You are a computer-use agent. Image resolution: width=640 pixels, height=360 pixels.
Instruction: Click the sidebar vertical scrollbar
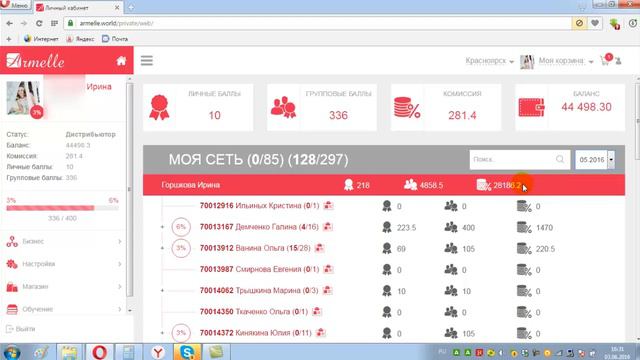point(130,190)
